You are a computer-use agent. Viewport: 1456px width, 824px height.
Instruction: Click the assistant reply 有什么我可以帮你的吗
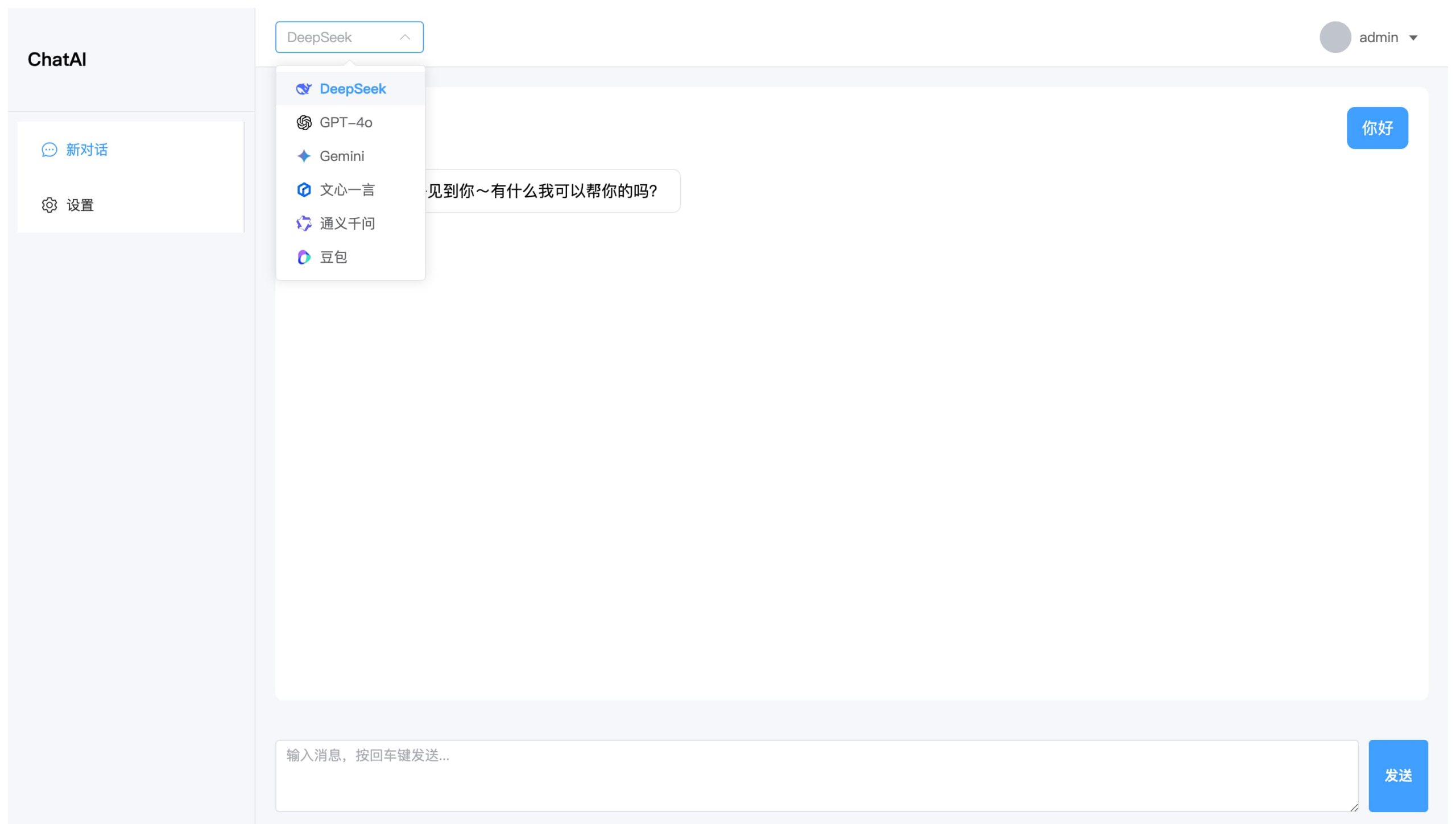pyautogui.click(x=552, y=191)
